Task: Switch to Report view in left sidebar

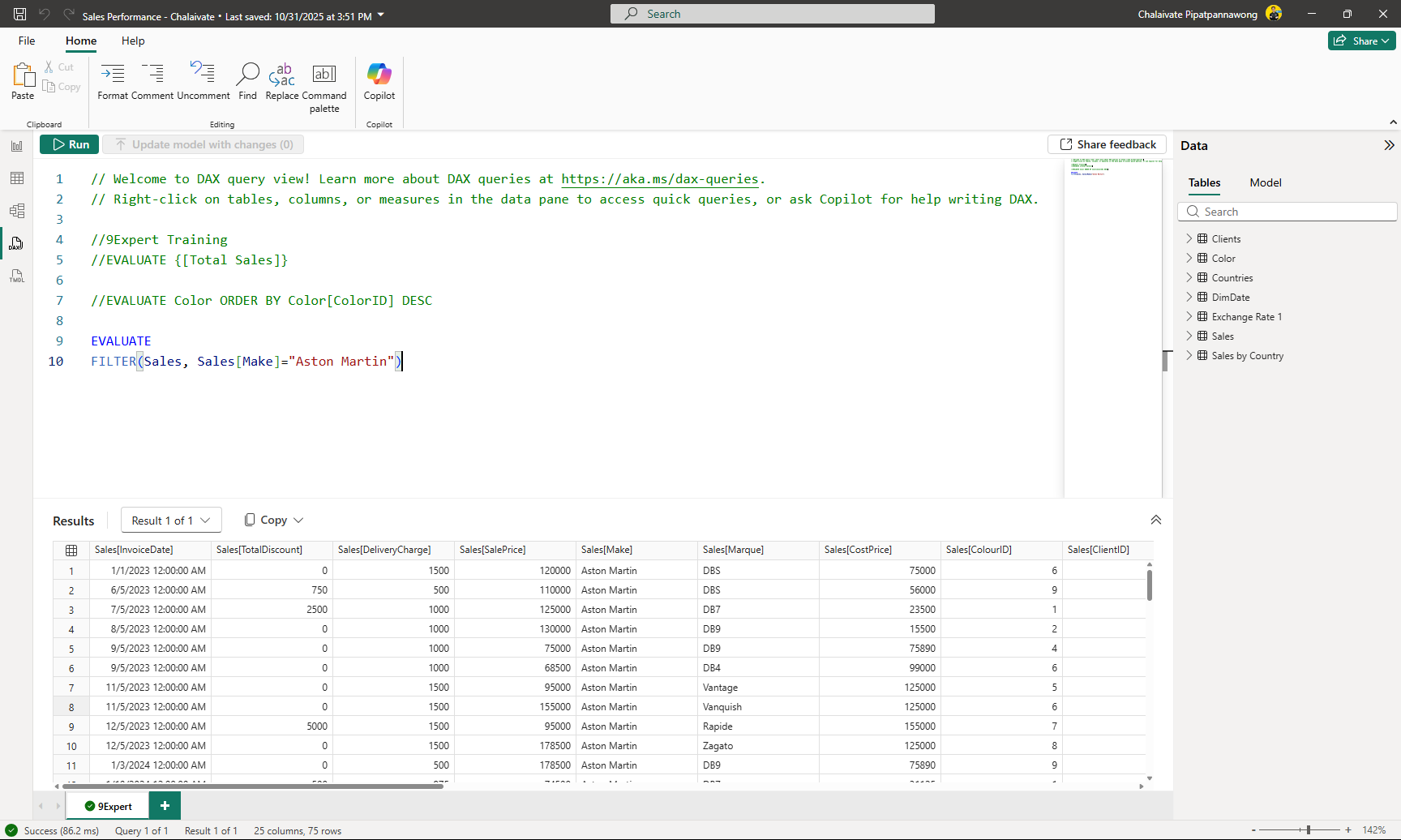Action: tap(16, 145)
